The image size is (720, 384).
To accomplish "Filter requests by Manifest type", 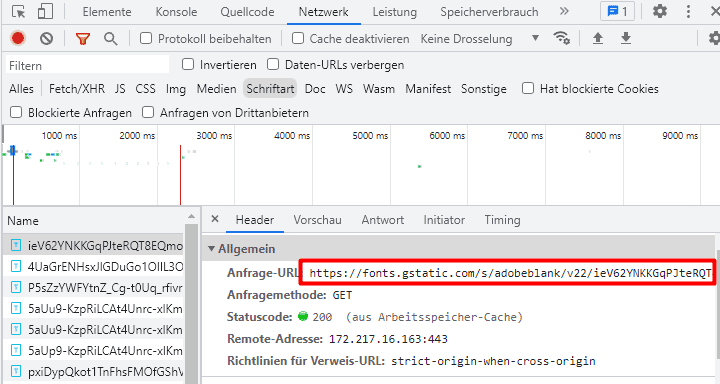I will pos(428,89).
